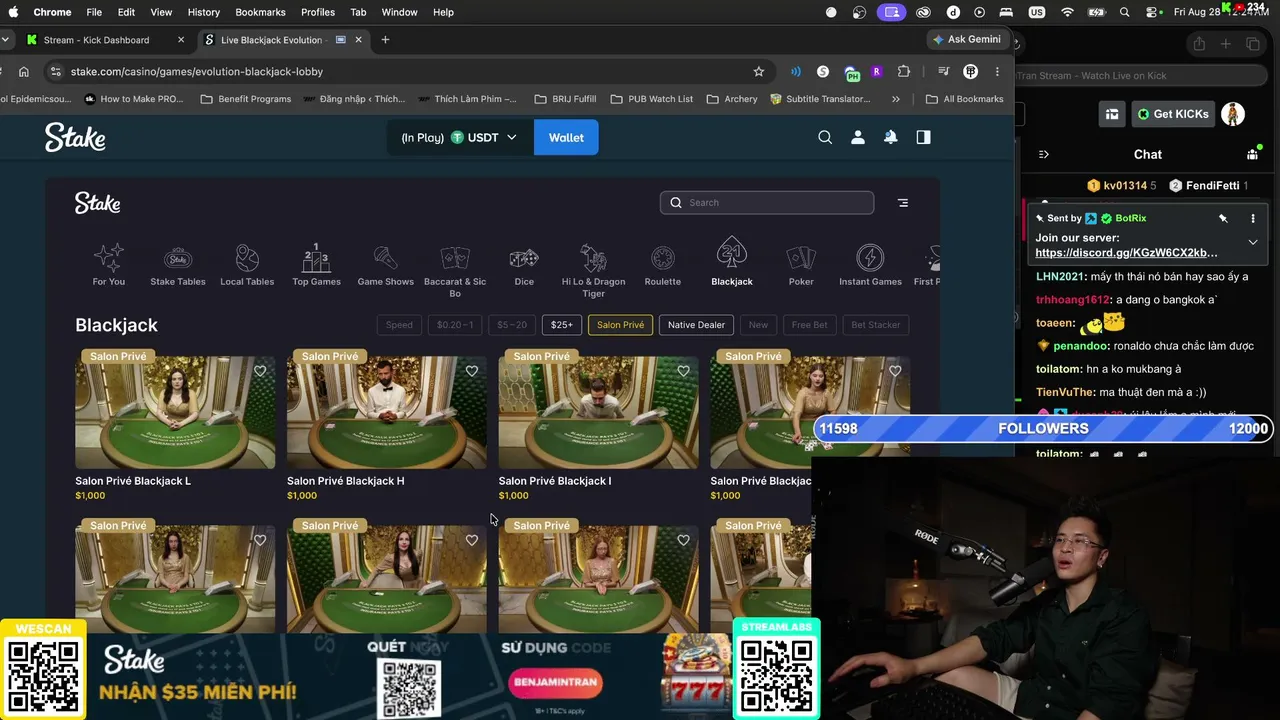Bookmark this page with the star icon
This screenshot has height=720, width=1280.
[759, 72]
